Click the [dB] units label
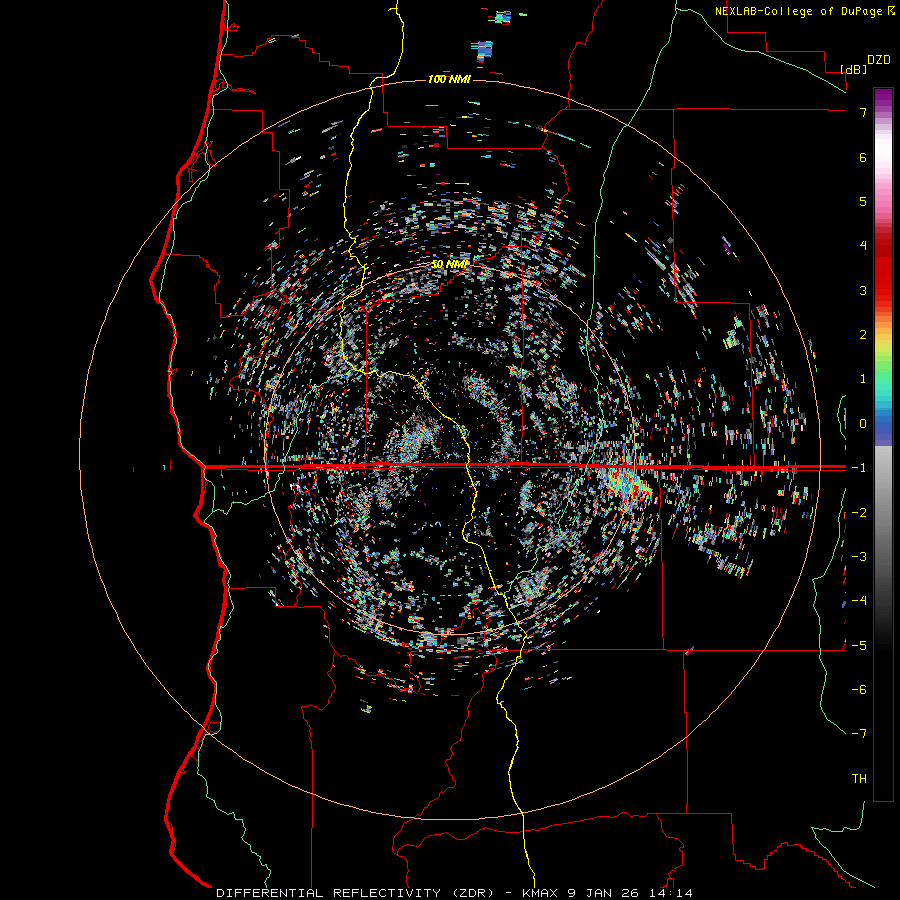 pyautogui.click(x=854, y=69)
